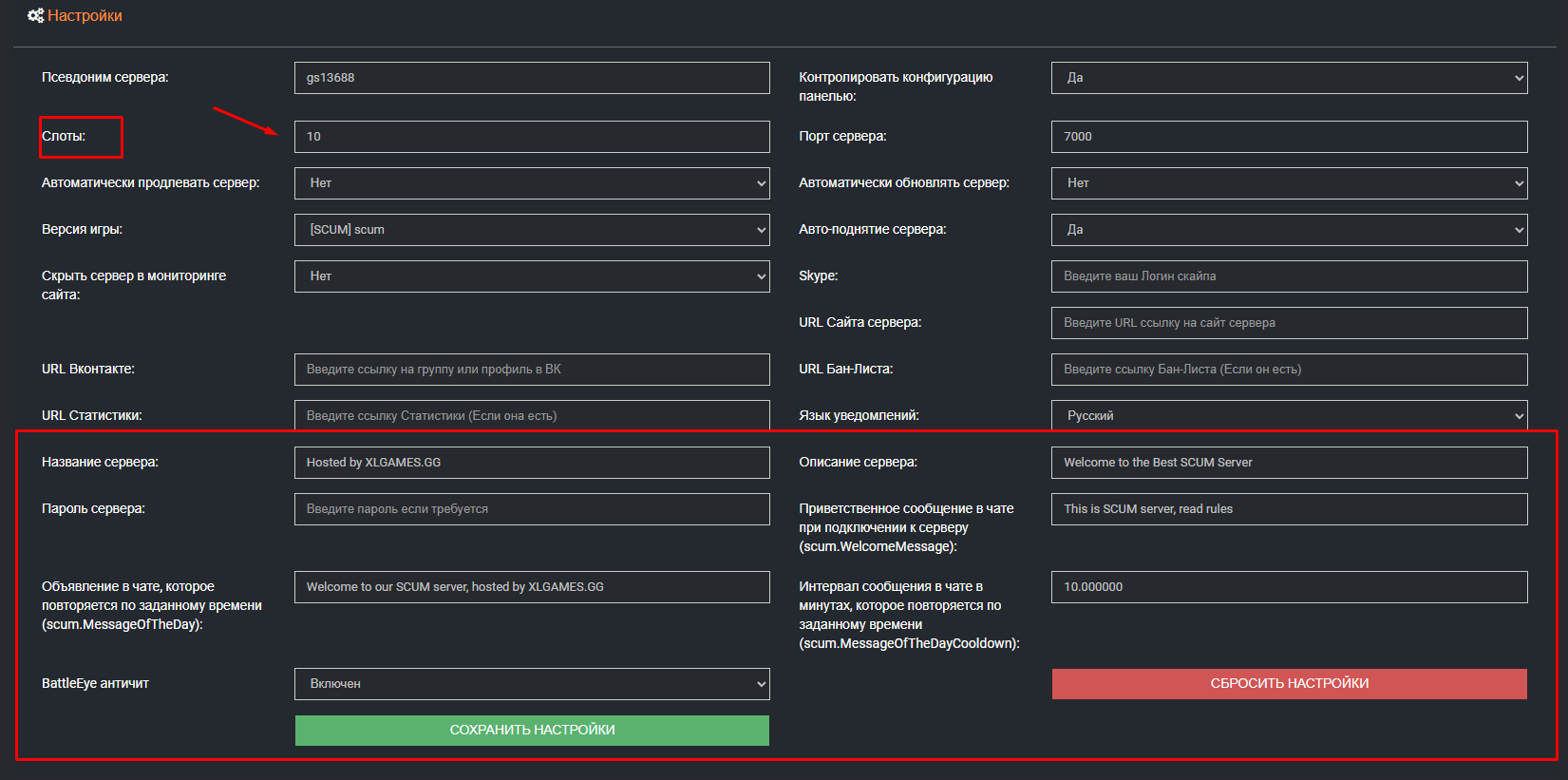Click the red Сбросить настройки button
The width and height of the screenshot is (1568, 780).
[x=1289, y=683]
